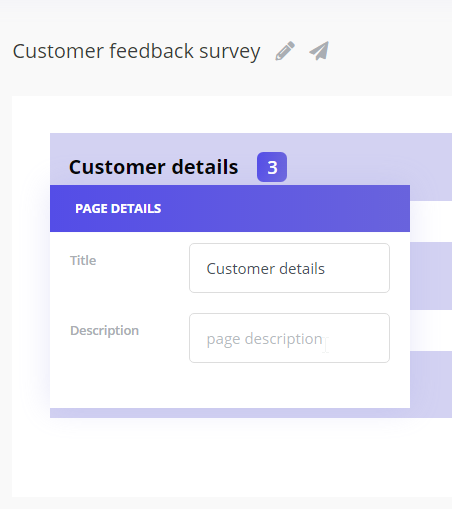Image resolution: width=452 pixels, height=509 pixels.
Task: Click the number 3 badge
Action: pyautogui.click(x=272, y=167)
